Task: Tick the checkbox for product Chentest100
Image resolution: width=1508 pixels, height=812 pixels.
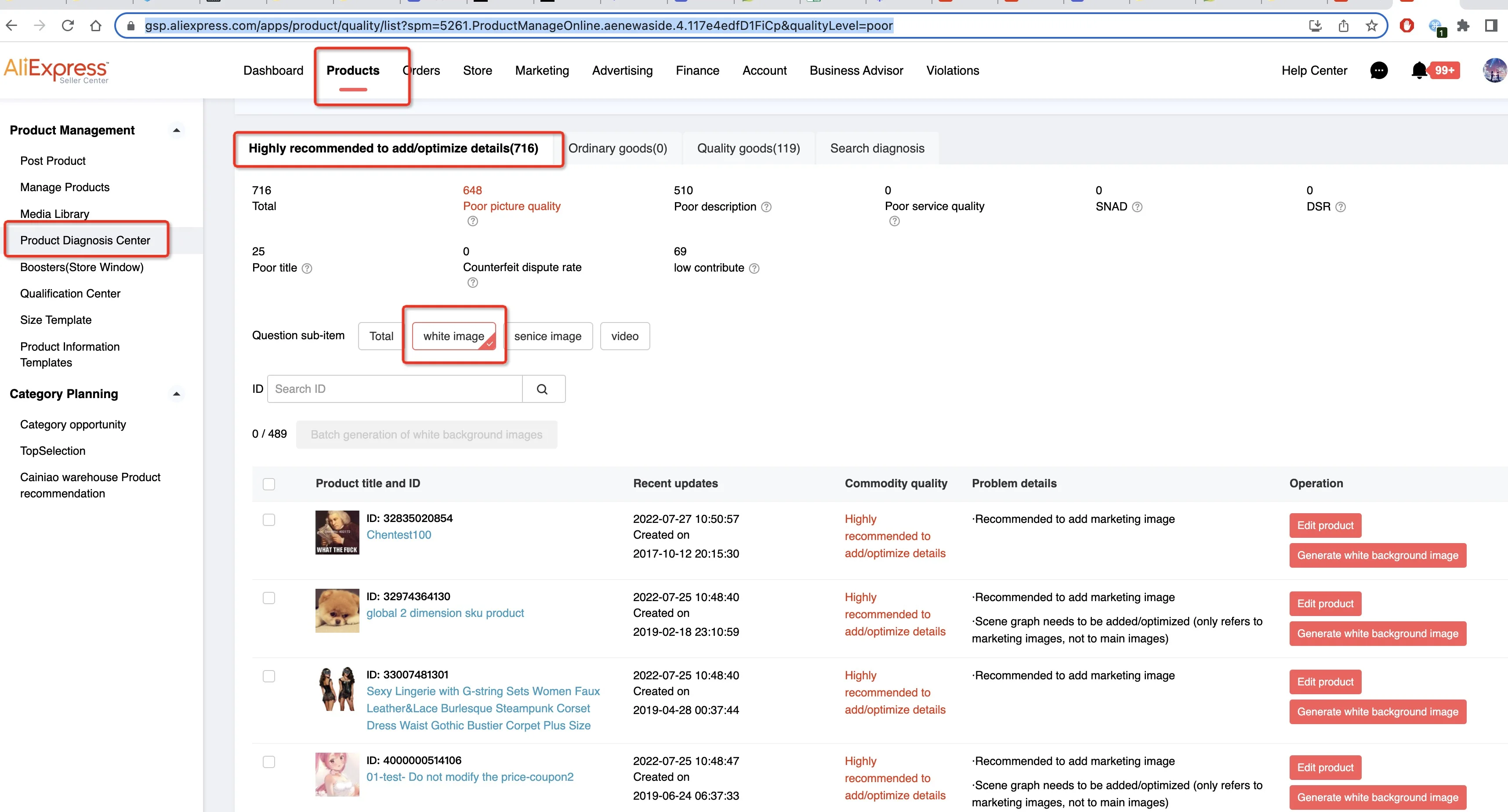Action: click(269, 520)
